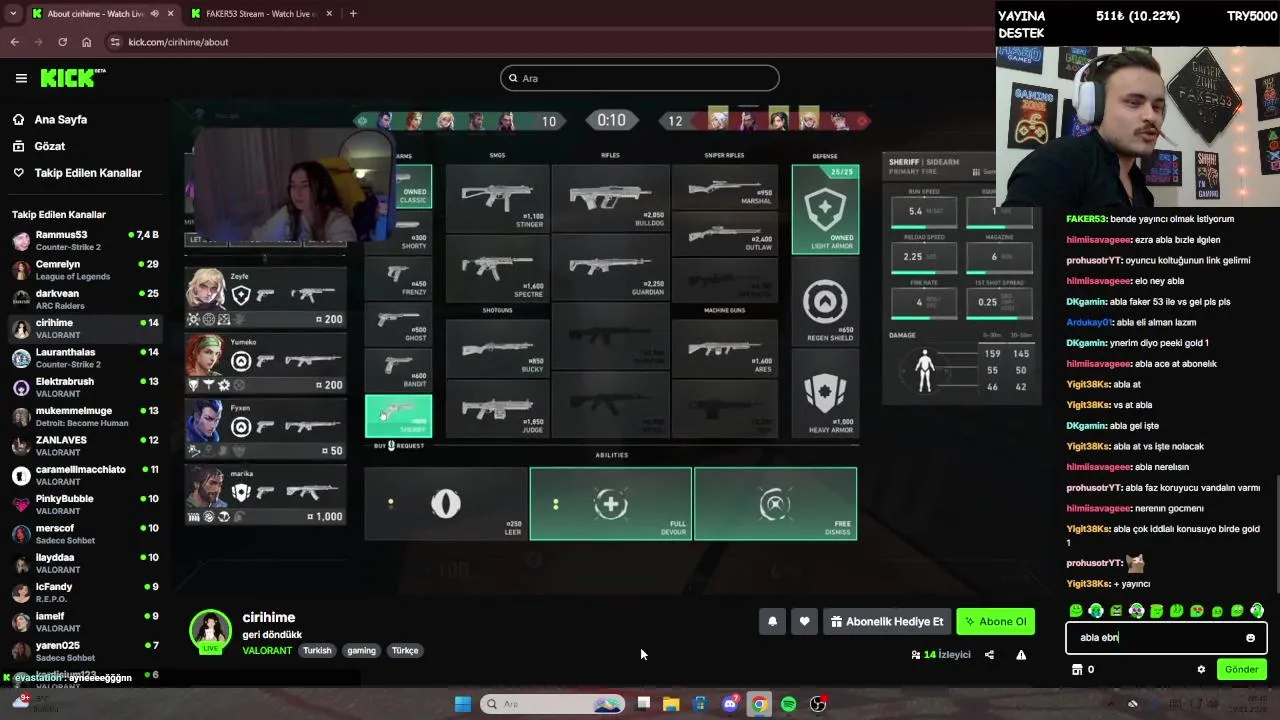Image resolution: width=1280 pixels, height=720 pixels.
Task: Open chat settings gear icon
Action: 1201,670
